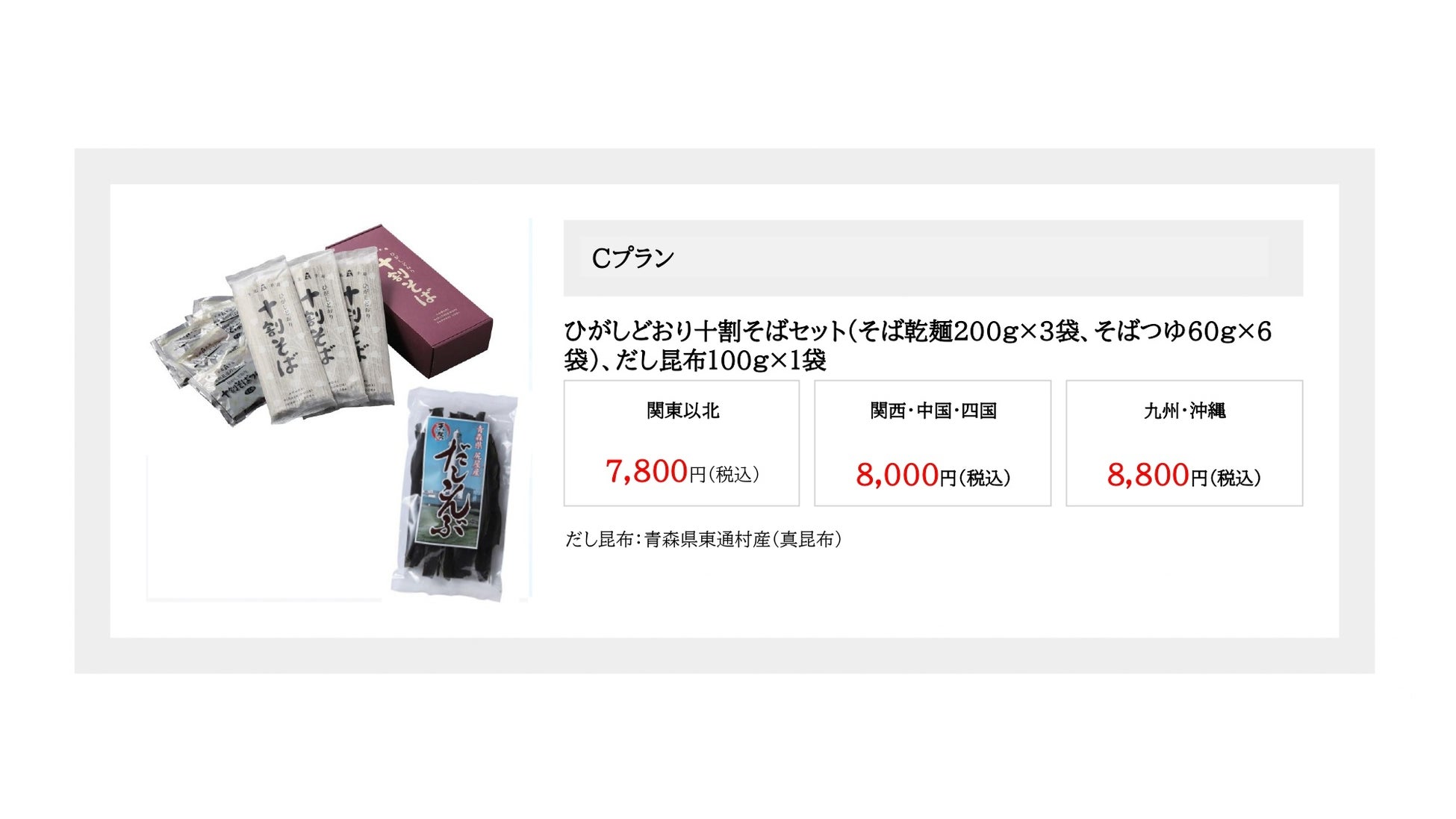Click the 関西・中国・四国 region label
The height and width of the screenshot is (819, 1456).
point(933,411)
